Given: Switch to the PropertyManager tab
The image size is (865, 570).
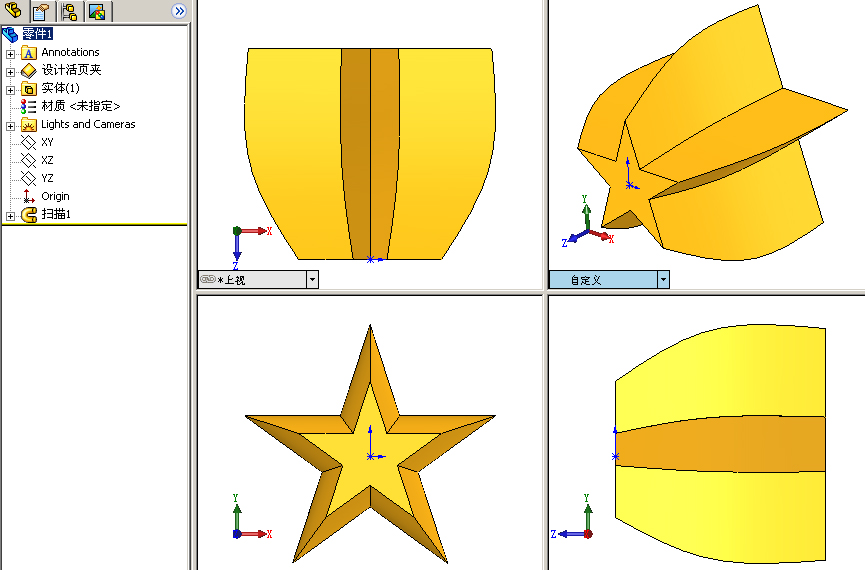Looking at the screenshot, I should pyautogui.click(x=41, y=10).
